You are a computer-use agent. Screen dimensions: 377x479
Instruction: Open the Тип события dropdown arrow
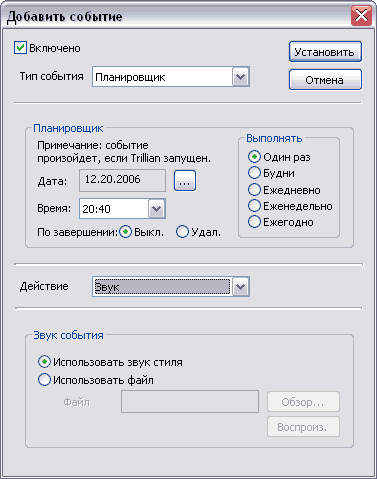(240, 77)
